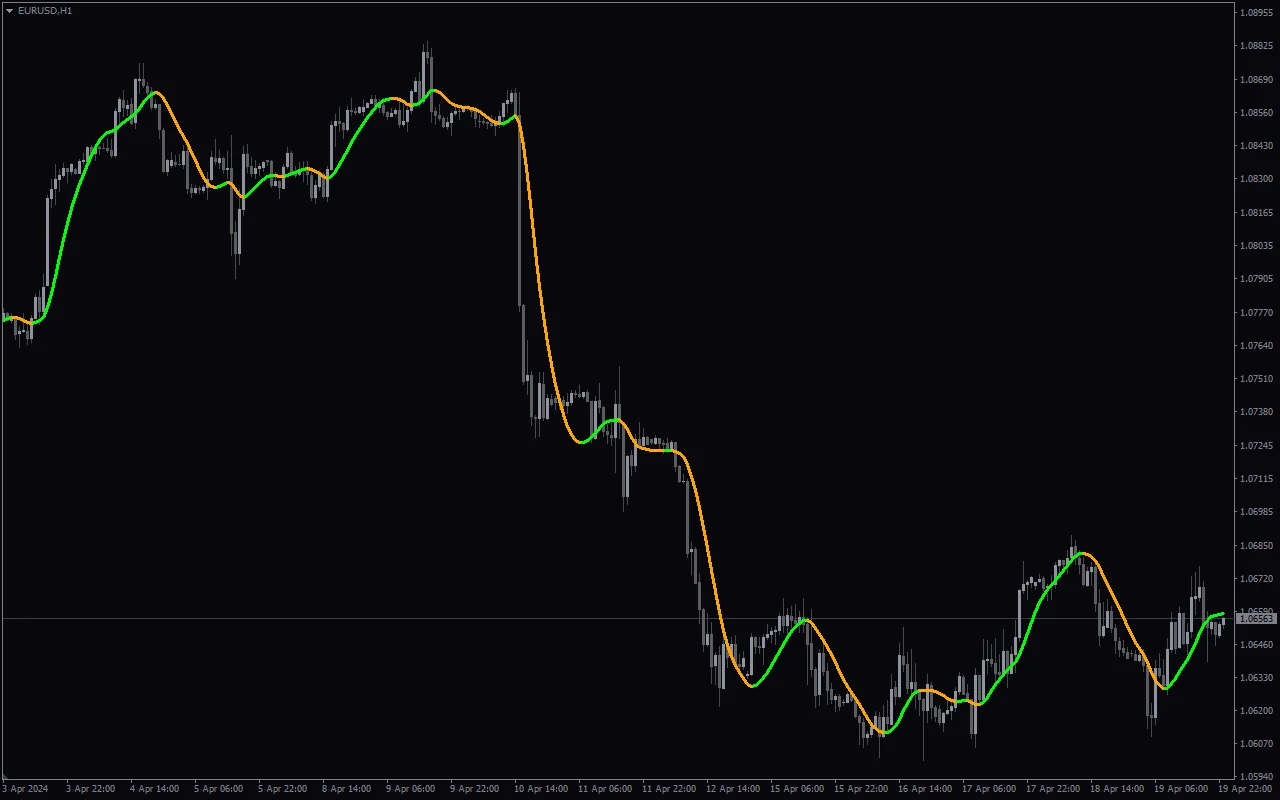Click the 1.08825 price scale label
The height and width of the screenshot is (800, 1280).
point(1256,46)
